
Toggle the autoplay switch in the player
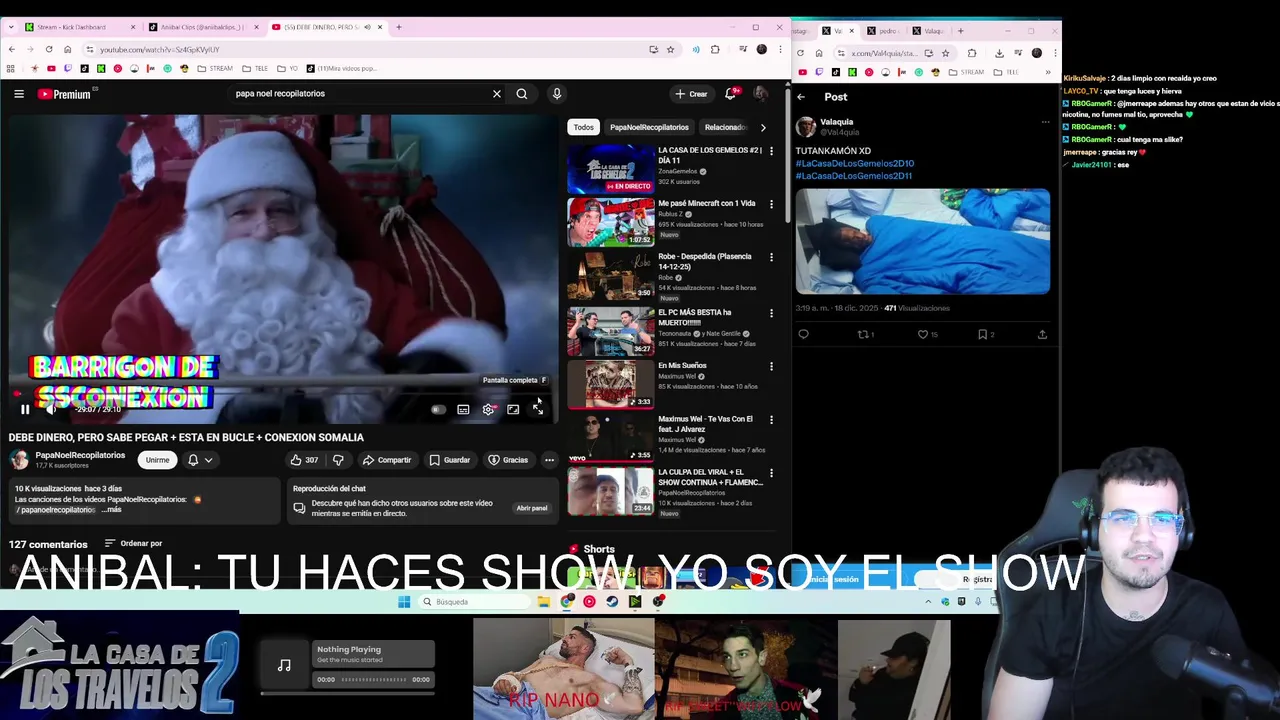(x=437, y=409)
